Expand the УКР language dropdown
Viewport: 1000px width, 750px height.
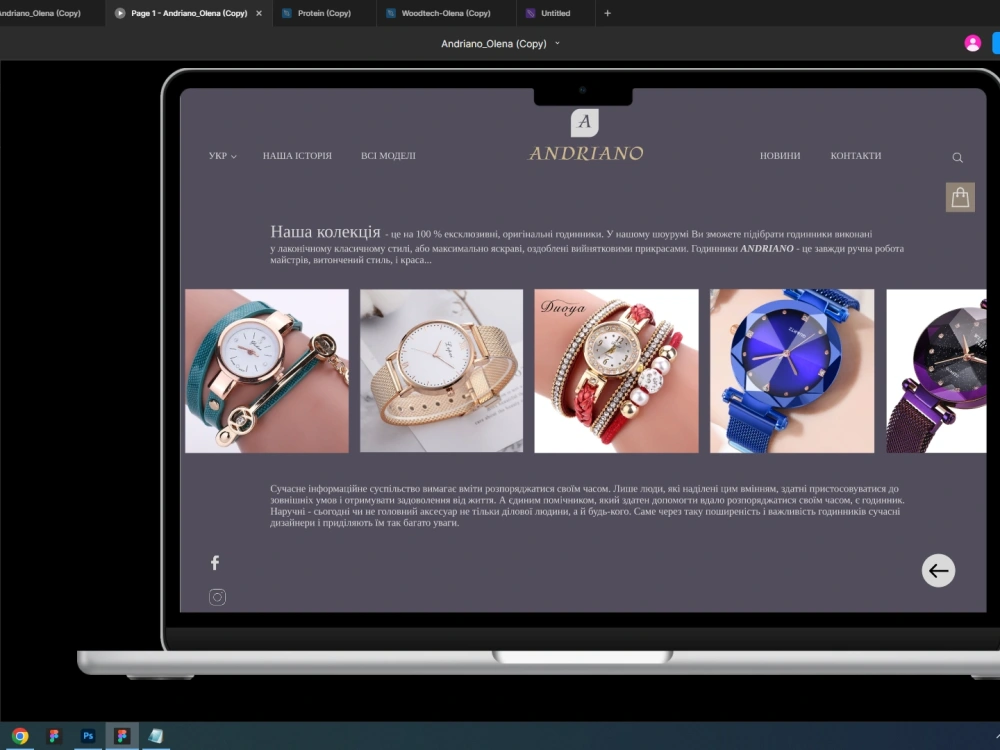coord(223,156)
